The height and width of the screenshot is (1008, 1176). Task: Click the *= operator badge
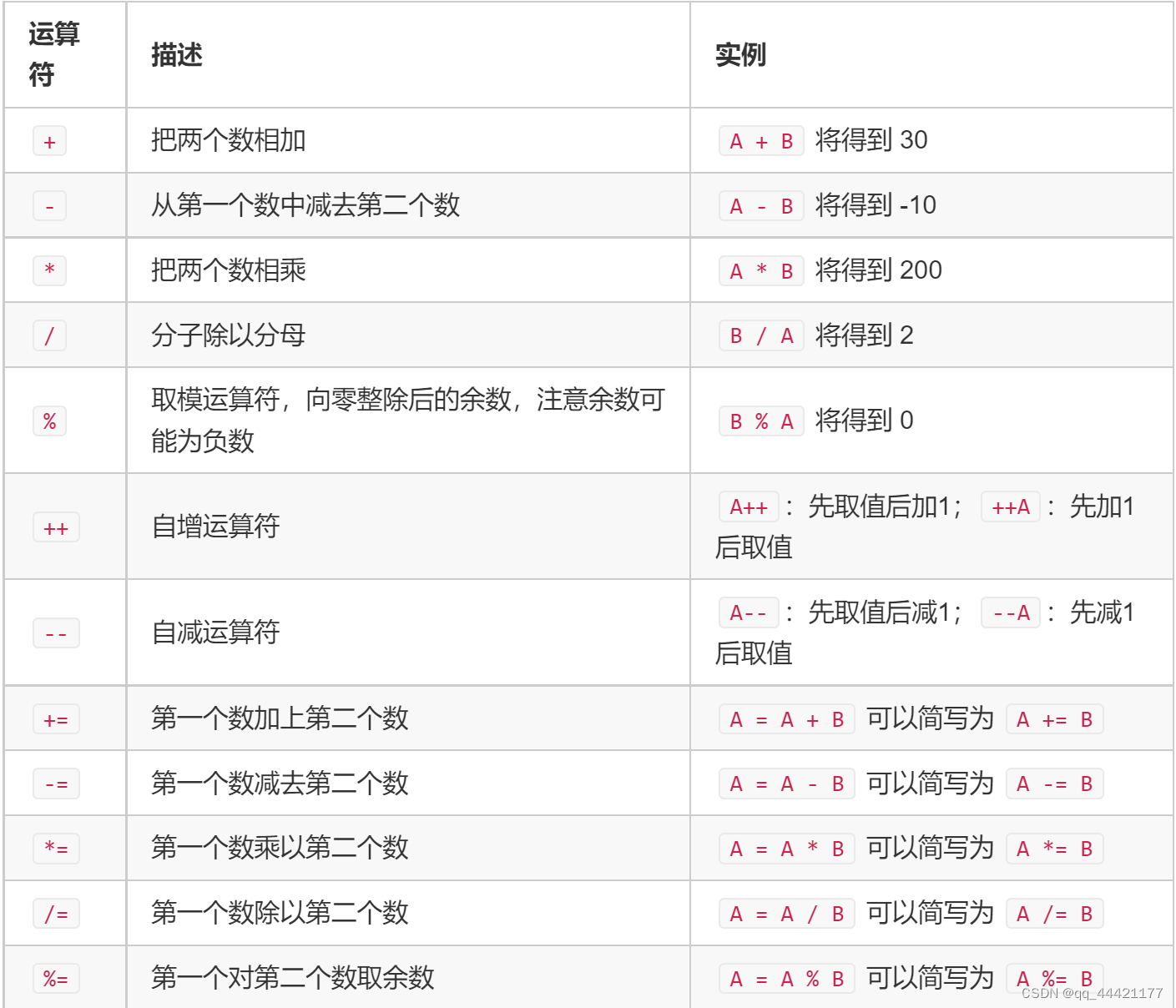coord(56,848)
